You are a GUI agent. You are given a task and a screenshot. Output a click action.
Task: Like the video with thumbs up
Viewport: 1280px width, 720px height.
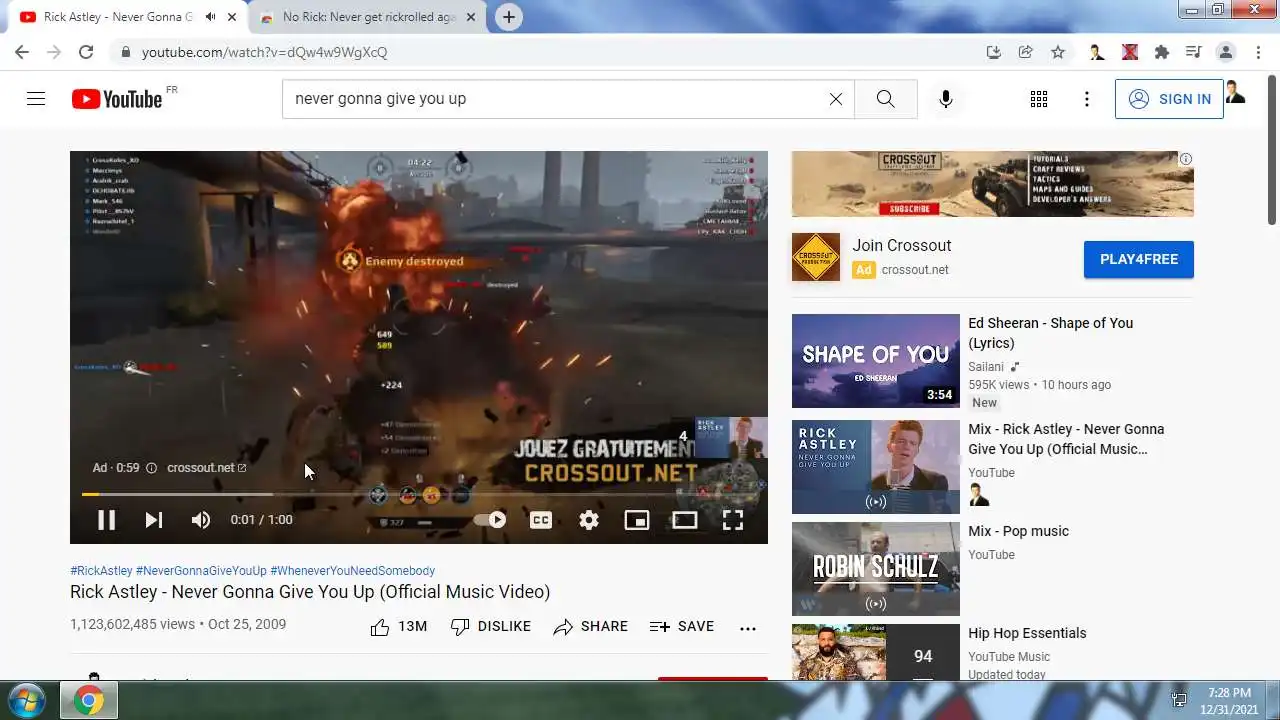click(x=398, y=627)
